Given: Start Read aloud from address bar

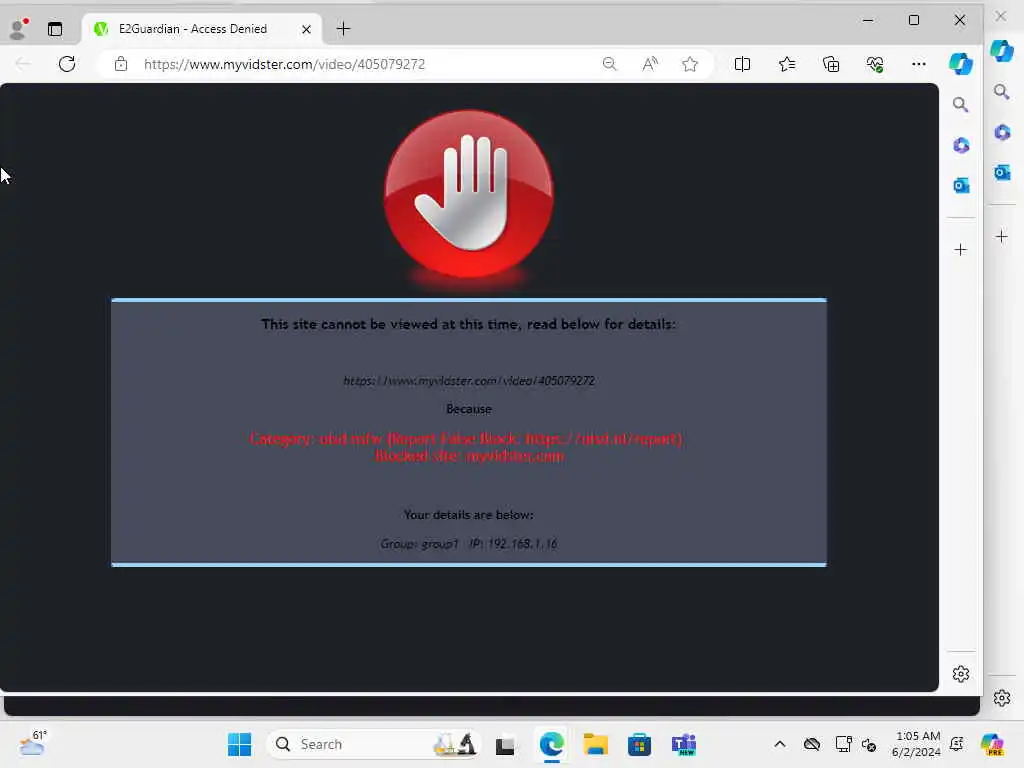Looking at the screenshot, I should (650, 64).
